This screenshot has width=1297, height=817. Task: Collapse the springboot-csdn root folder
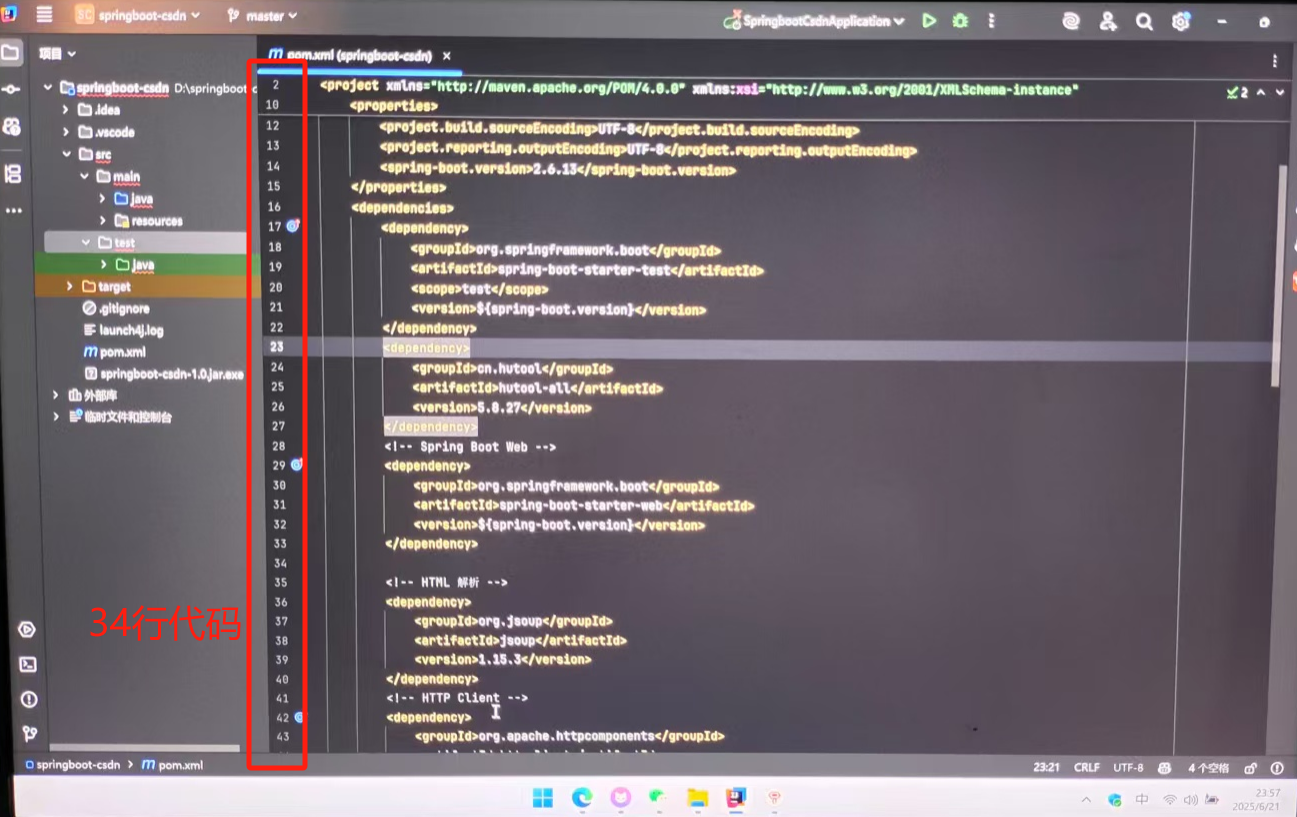(x=47, y=88)
